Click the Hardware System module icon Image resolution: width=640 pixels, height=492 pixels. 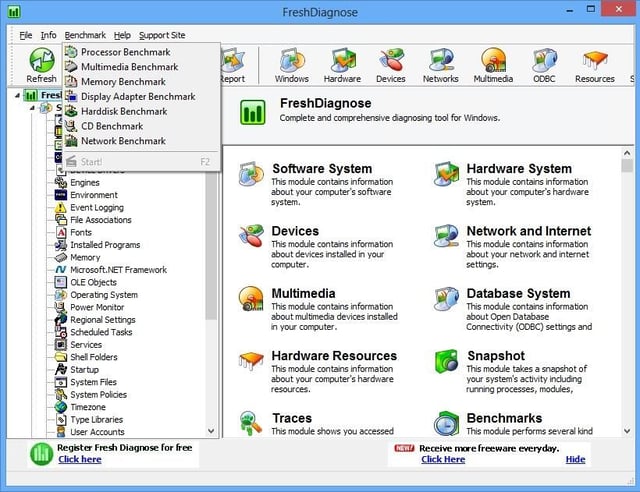click(446, 174)
